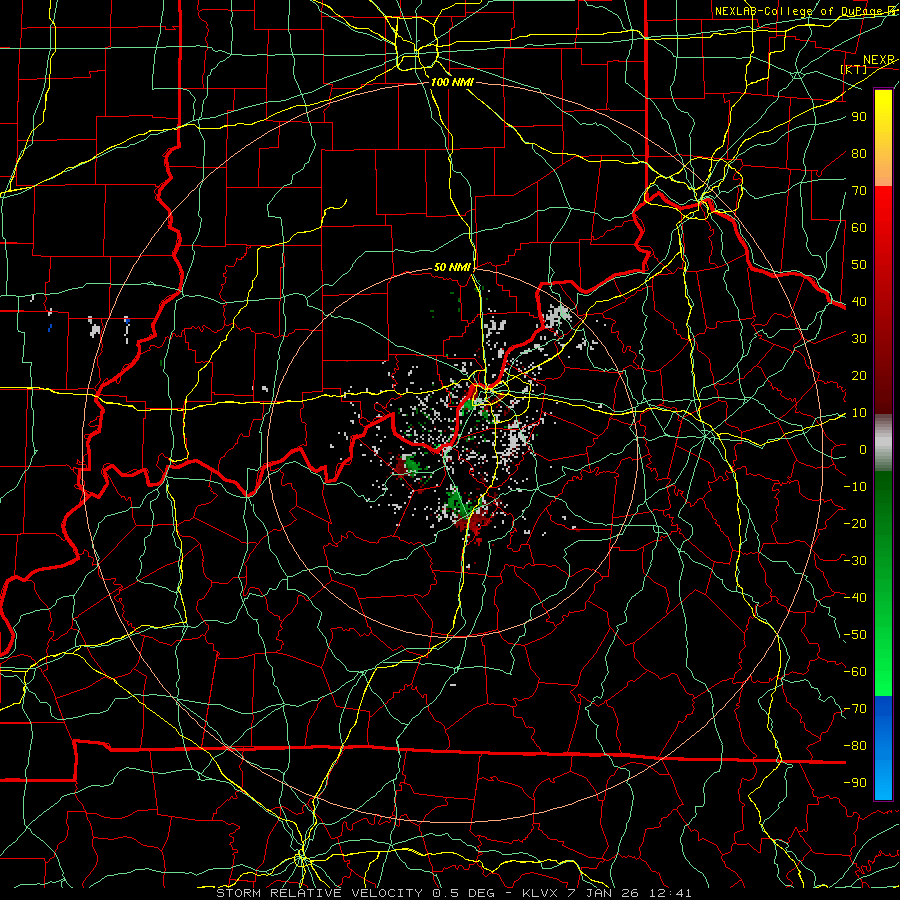Click the -70 value on velocity scale
Image resolution: width=900 pixels, height=900 pixels.
(855, 709)
